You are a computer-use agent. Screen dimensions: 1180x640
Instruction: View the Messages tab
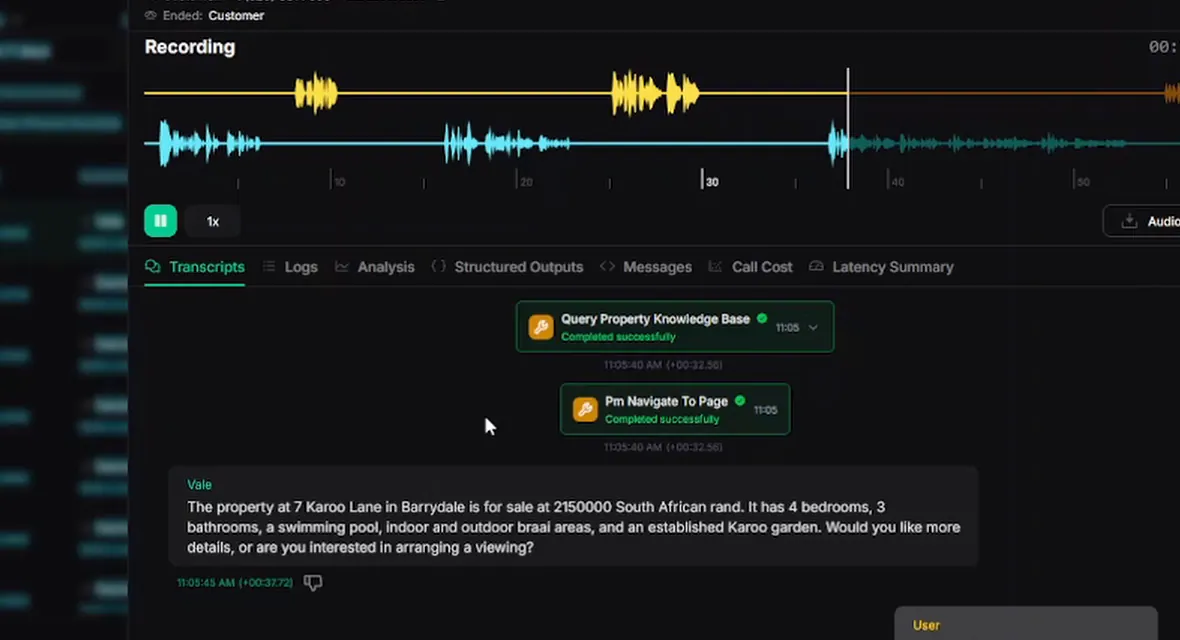(x=646, y=267)
